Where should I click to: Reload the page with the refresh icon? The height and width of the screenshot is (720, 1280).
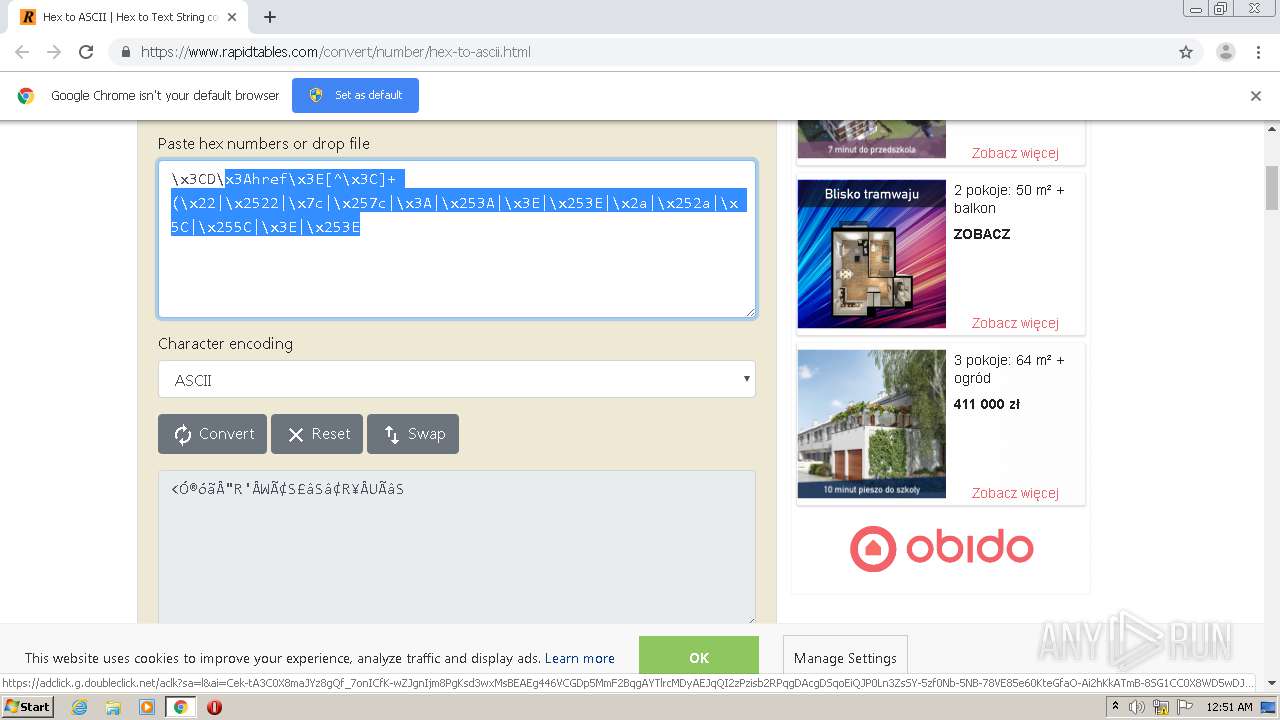click(86, 52)
